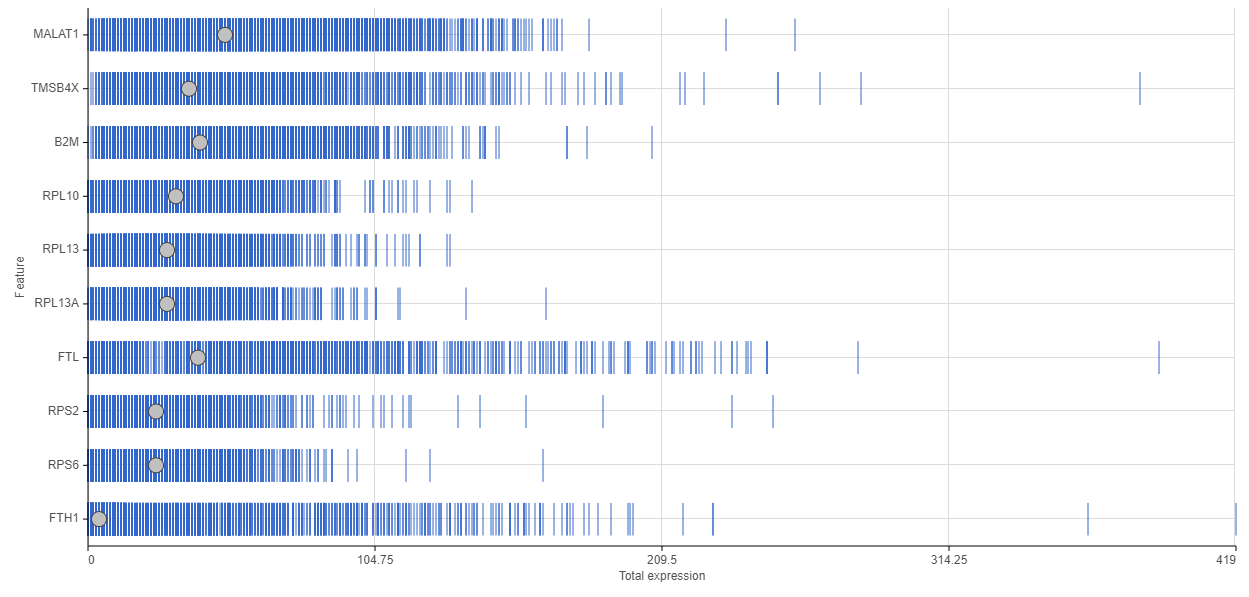Select the FTL label on the y-axis
The height and width of the screenshot is (597, 1249).
coord(69,357)
